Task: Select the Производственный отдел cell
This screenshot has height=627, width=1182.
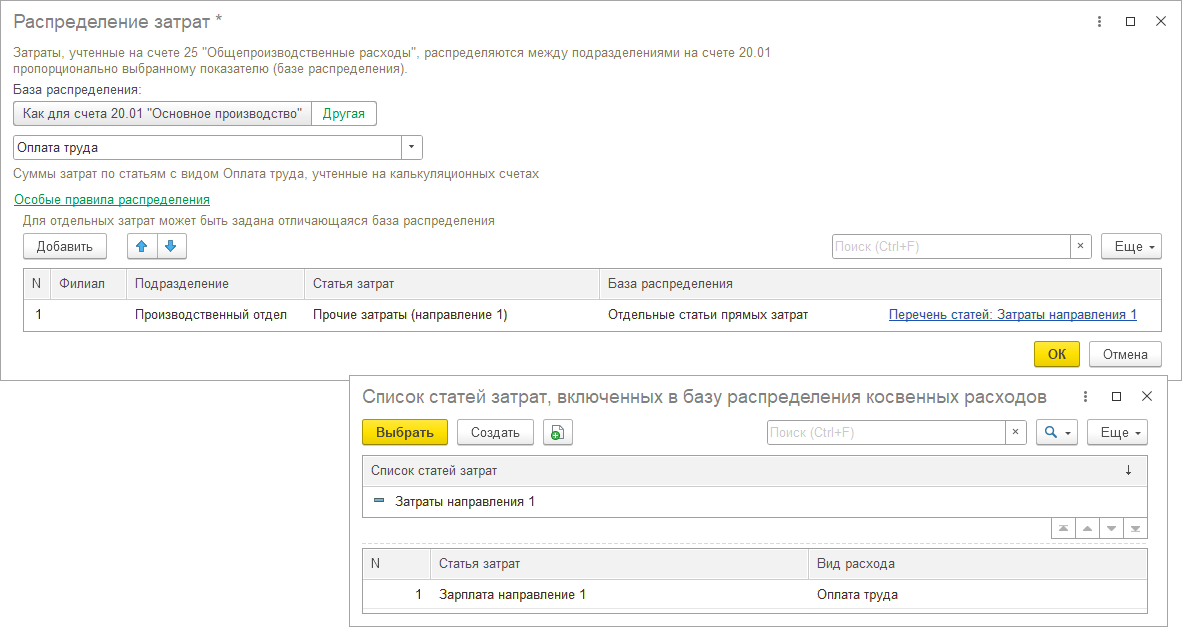Action: pyautogui.click(x=216, y=315)
